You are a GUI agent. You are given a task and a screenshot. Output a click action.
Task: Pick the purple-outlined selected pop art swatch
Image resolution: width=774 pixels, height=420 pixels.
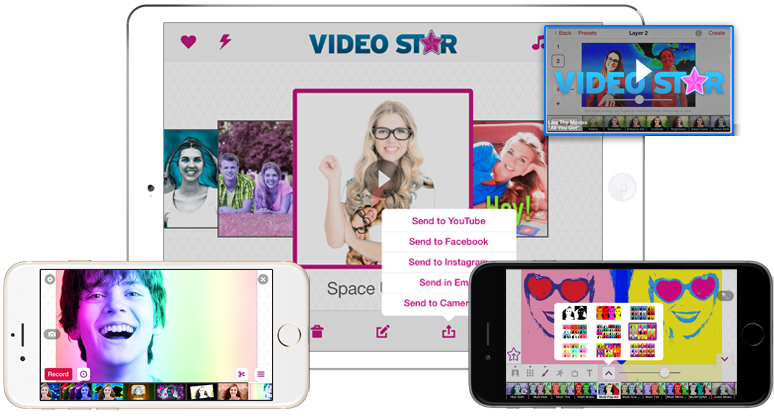[642, 331]
